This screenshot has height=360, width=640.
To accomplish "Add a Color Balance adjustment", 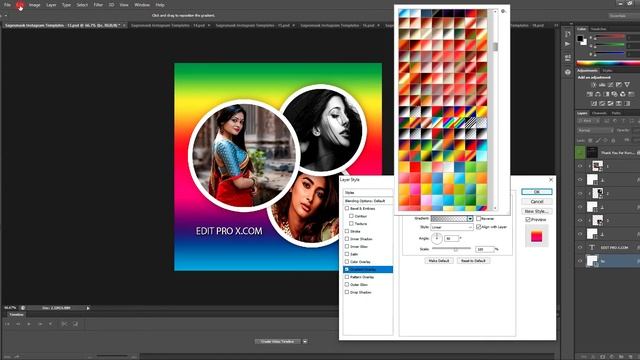I will click(598, 94).
